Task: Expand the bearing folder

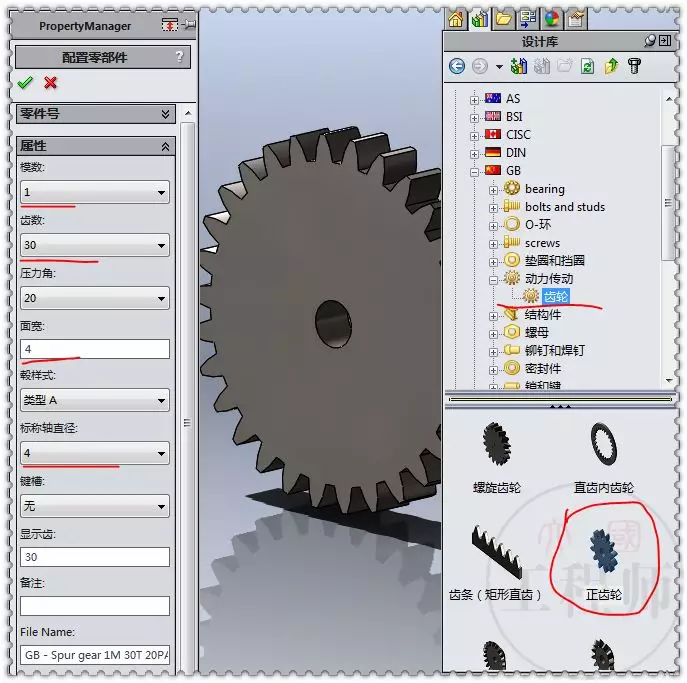Action: pos(493,190)
